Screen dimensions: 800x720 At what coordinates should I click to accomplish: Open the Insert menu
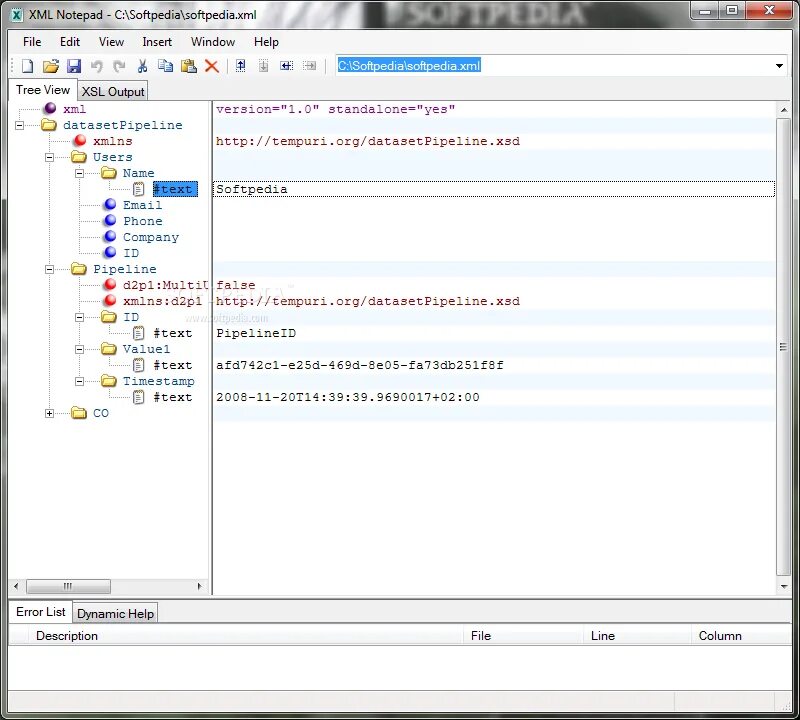coord(157,42)
